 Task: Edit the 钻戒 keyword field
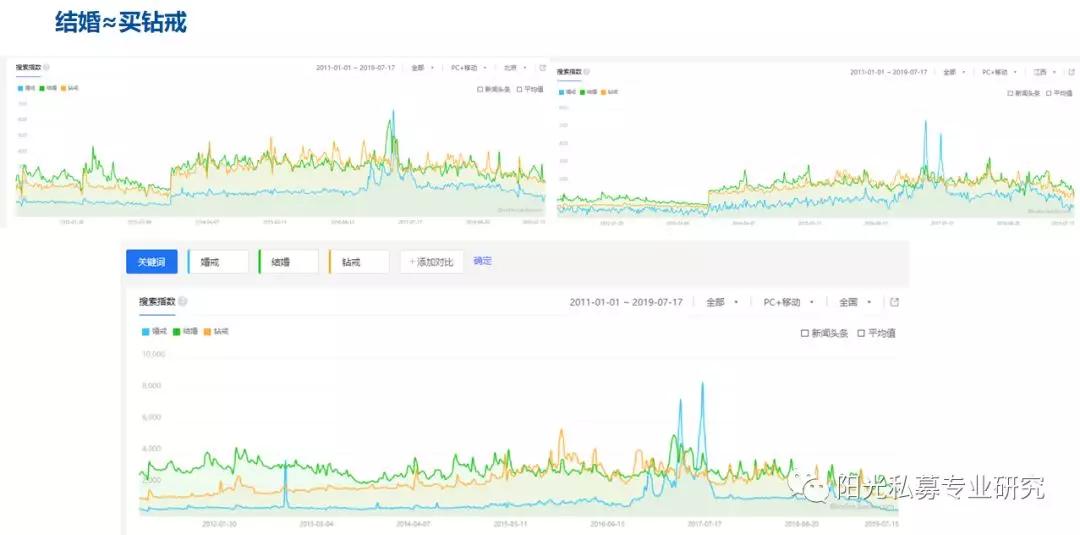(359, 262)
